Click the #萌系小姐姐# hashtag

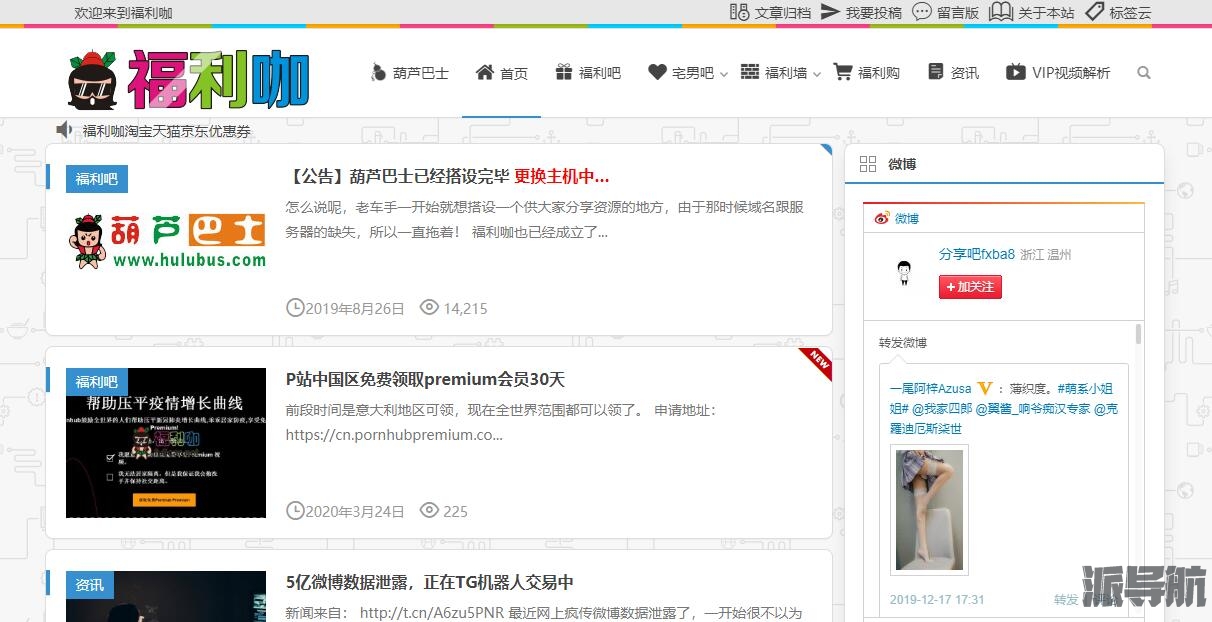point(1001,398)
